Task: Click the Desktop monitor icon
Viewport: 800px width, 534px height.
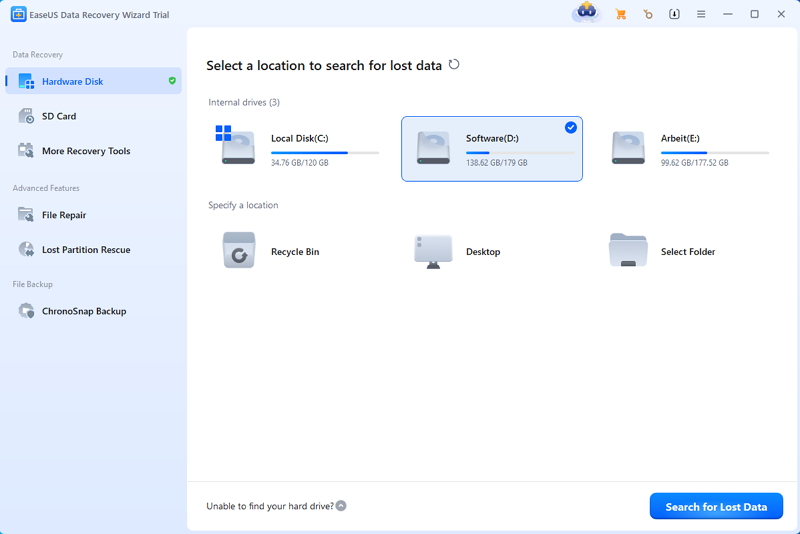Action: (x=433, y=251)
